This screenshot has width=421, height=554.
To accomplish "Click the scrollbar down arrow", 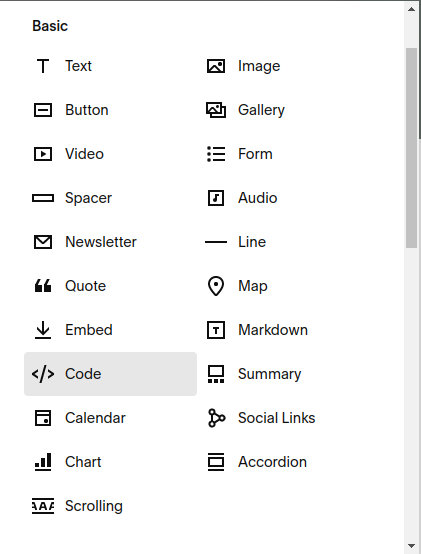I will coord(411,546).
